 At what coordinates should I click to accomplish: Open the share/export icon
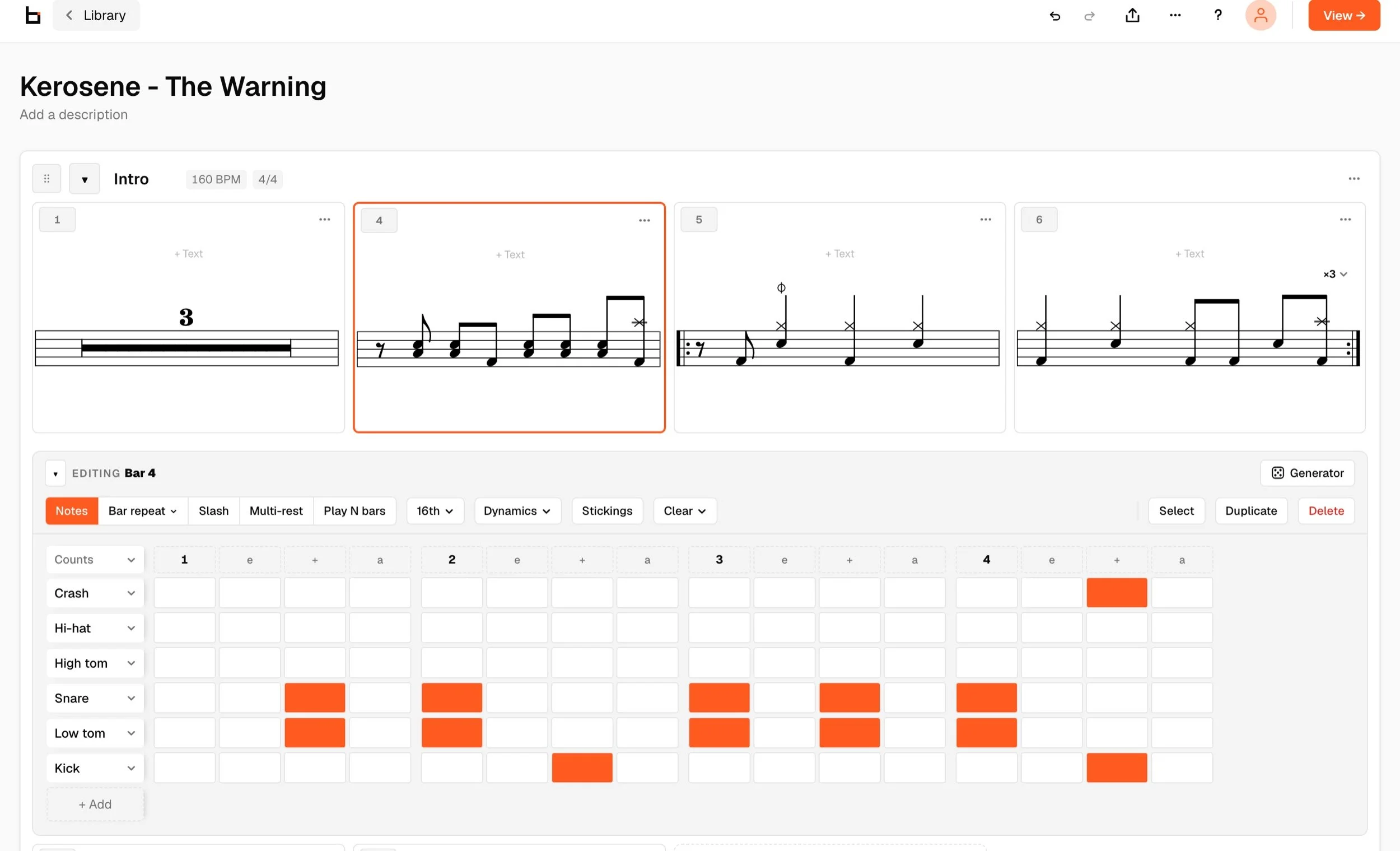[x=1132, y=15]
